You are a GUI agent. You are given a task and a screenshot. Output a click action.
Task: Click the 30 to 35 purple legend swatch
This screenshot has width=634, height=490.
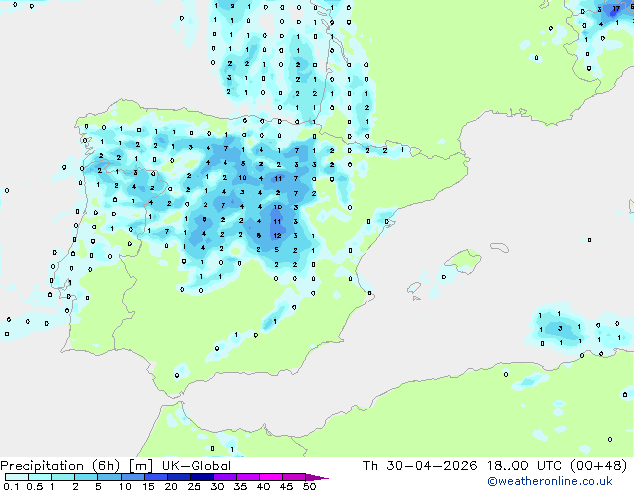tap(225, 477)
